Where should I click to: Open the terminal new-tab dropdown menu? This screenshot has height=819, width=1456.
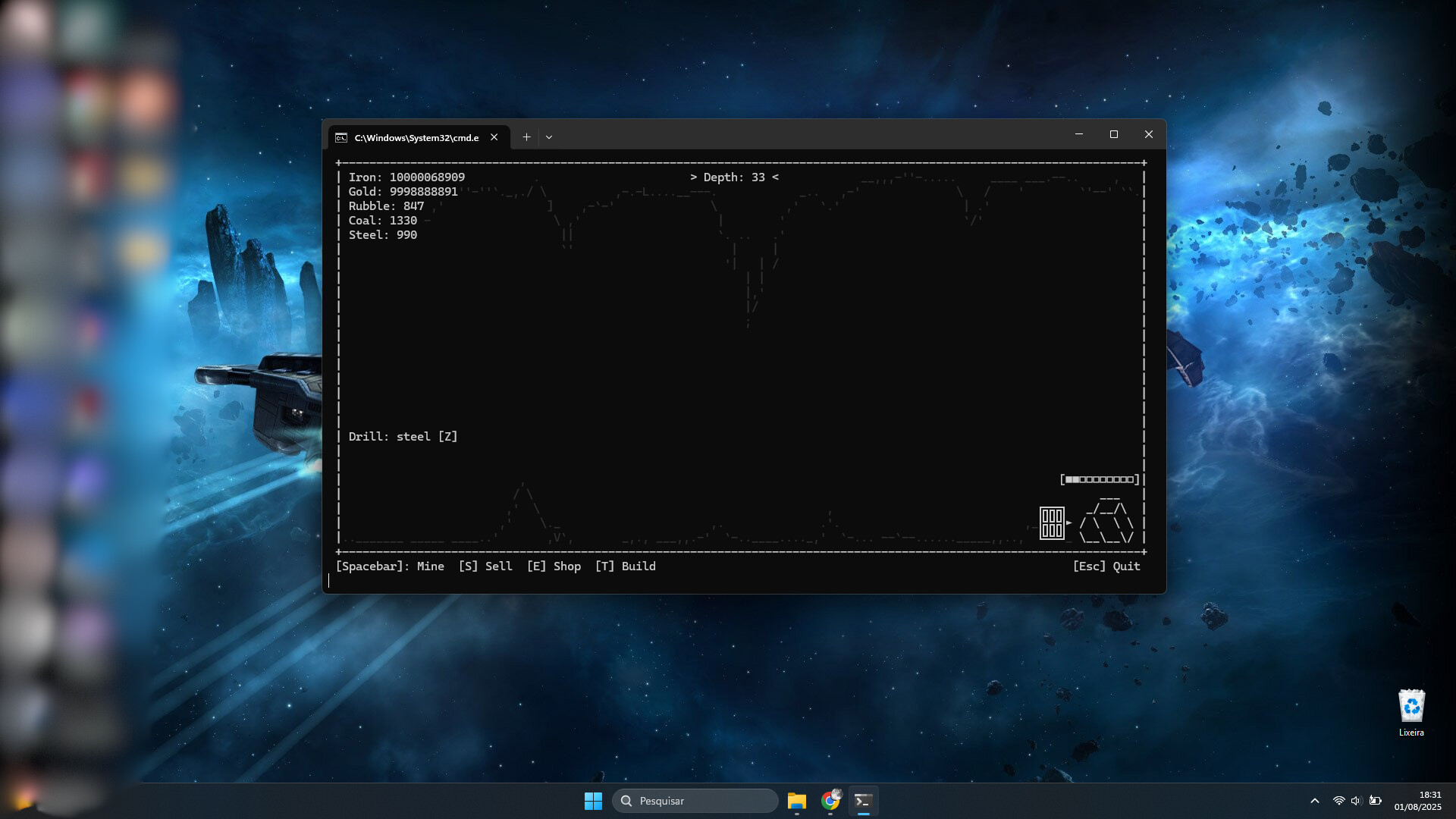[549, 136]
